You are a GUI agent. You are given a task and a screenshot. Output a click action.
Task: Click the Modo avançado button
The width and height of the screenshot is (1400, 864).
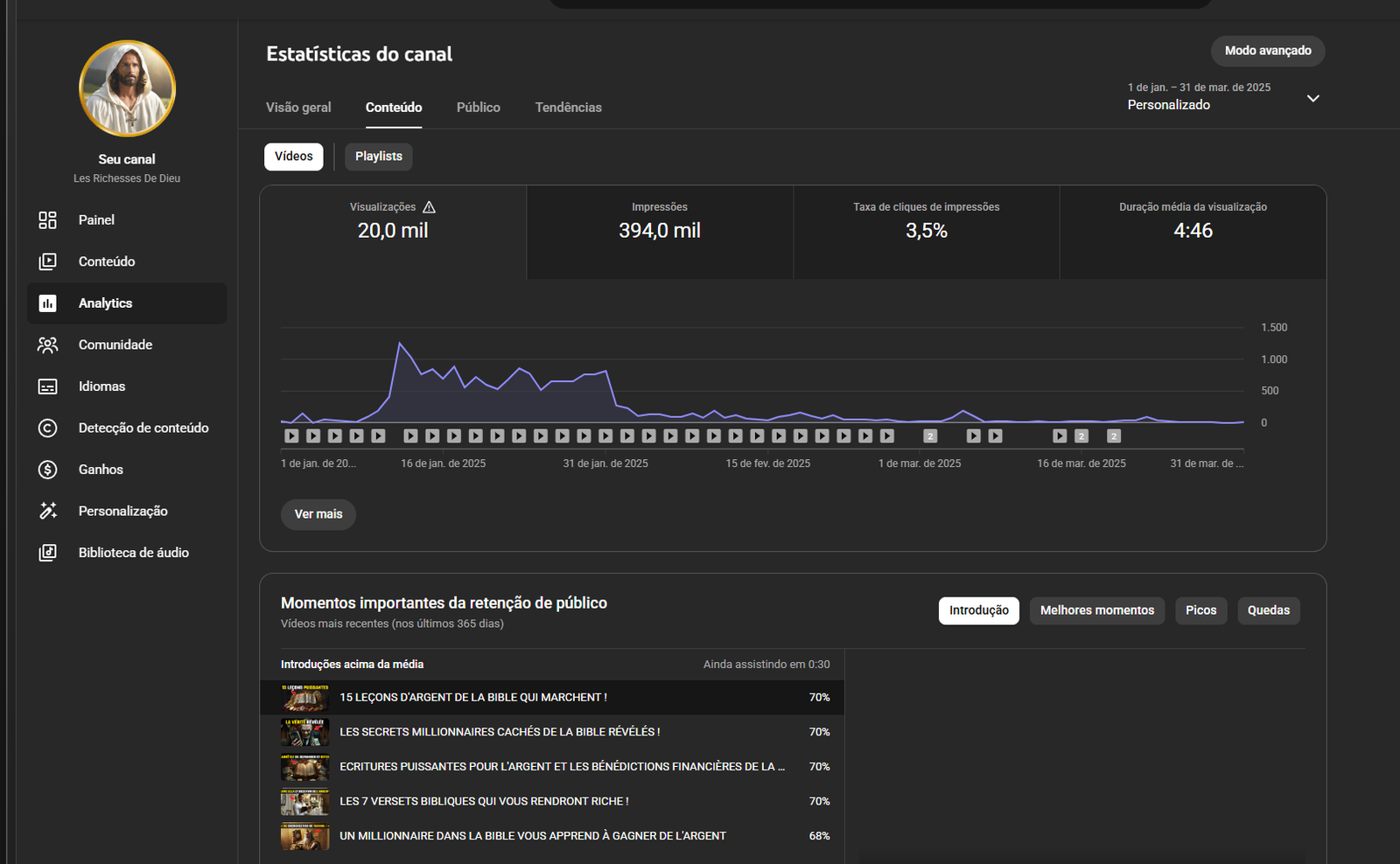pyautogui.click(x=1268, y=51)
